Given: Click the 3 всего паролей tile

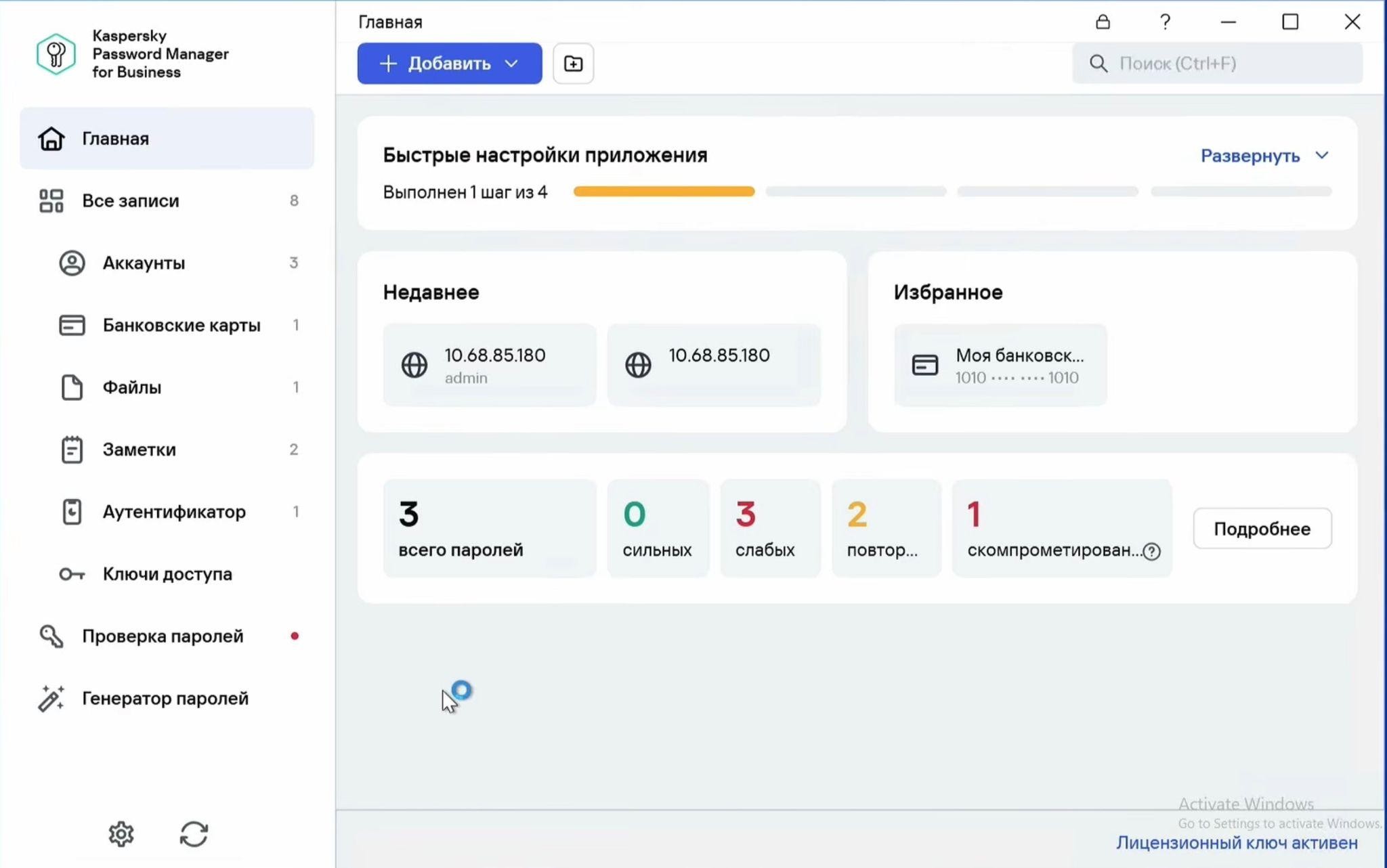Looking at the screenshot, I should [x=490, y=529].
